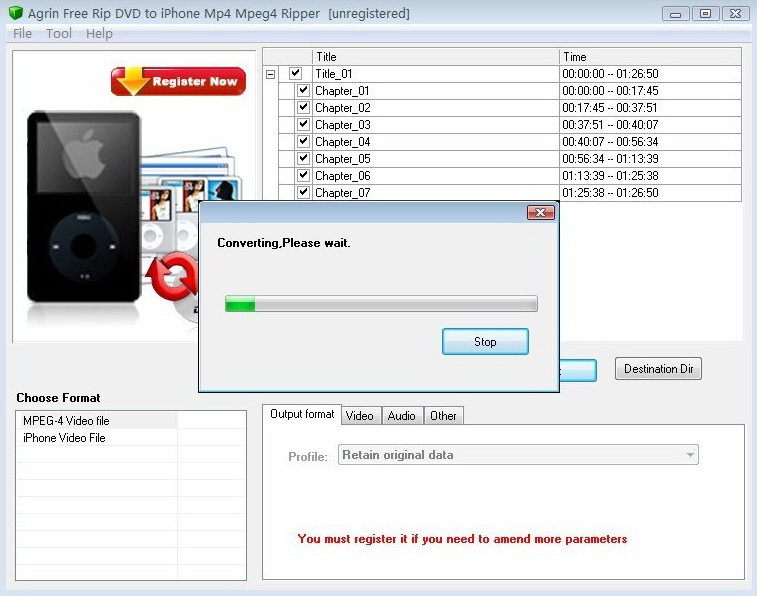Screen dimensions: 757x596
Task: Open the Tool menu
Action: coord(59,33)
